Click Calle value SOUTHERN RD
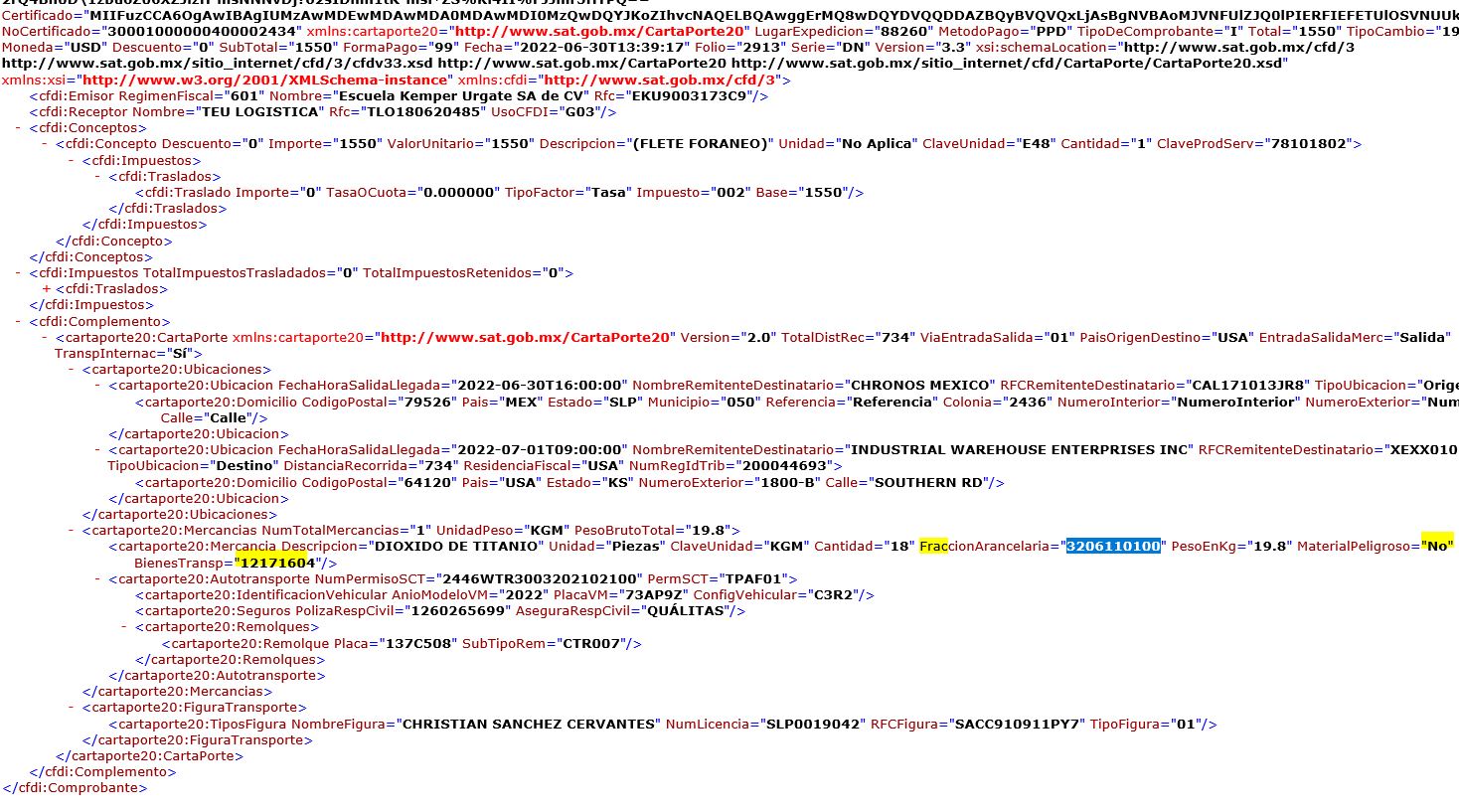The image size is (1459, 812). pyautogui.click(x=928, y=483)
